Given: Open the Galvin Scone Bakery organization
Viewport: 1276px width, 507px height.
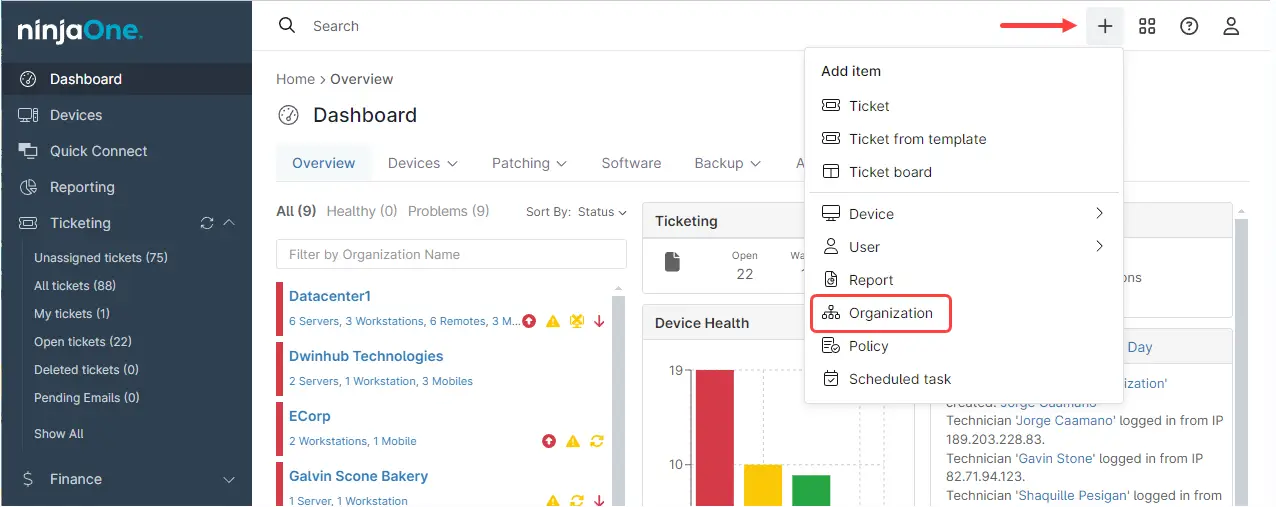Looking at the screenshot, I should click(x=358, y=476).
